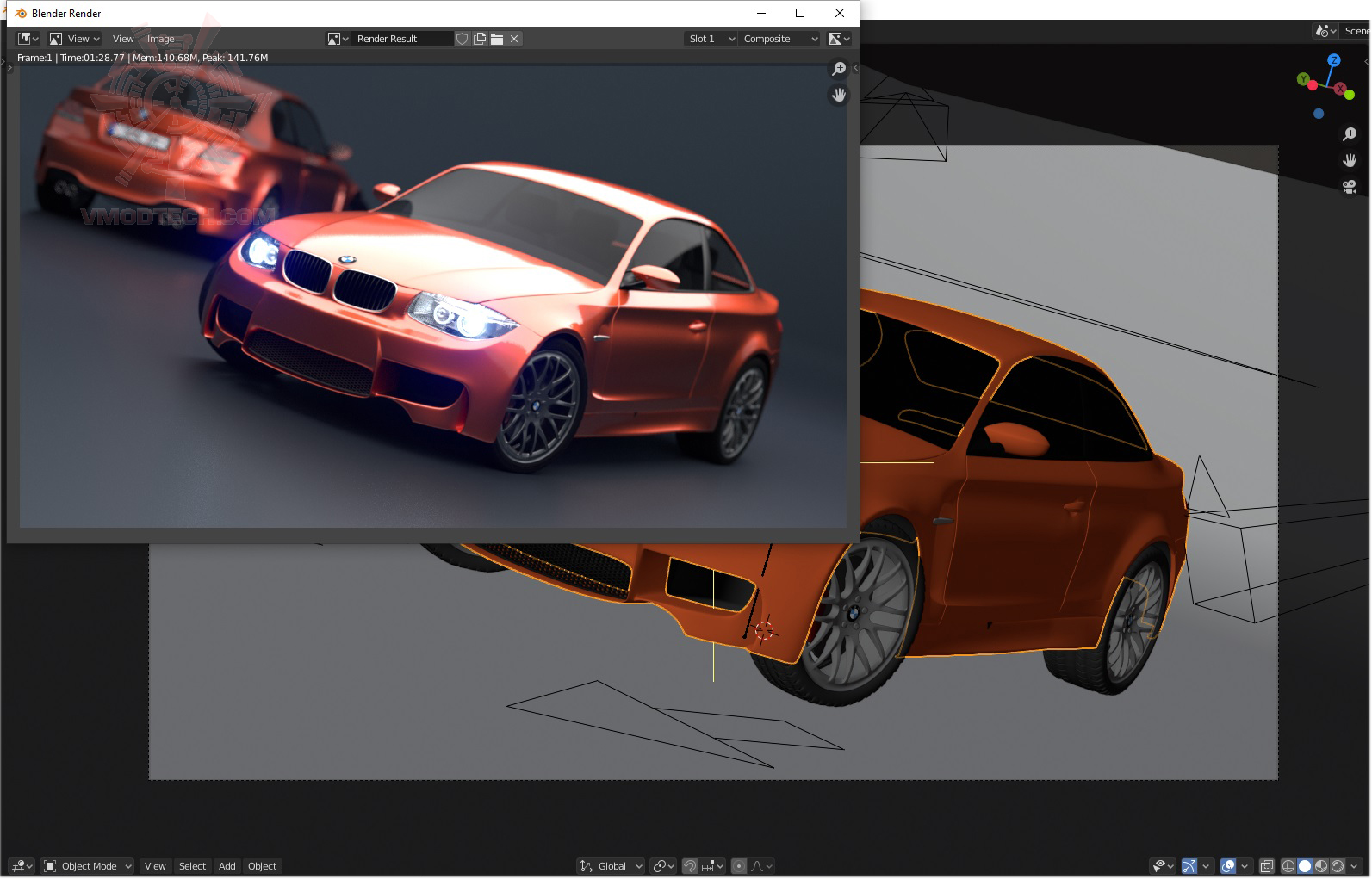This screenshot has height=879, width=1372.
Task: Click the Render Result name field
Action: 402,39
